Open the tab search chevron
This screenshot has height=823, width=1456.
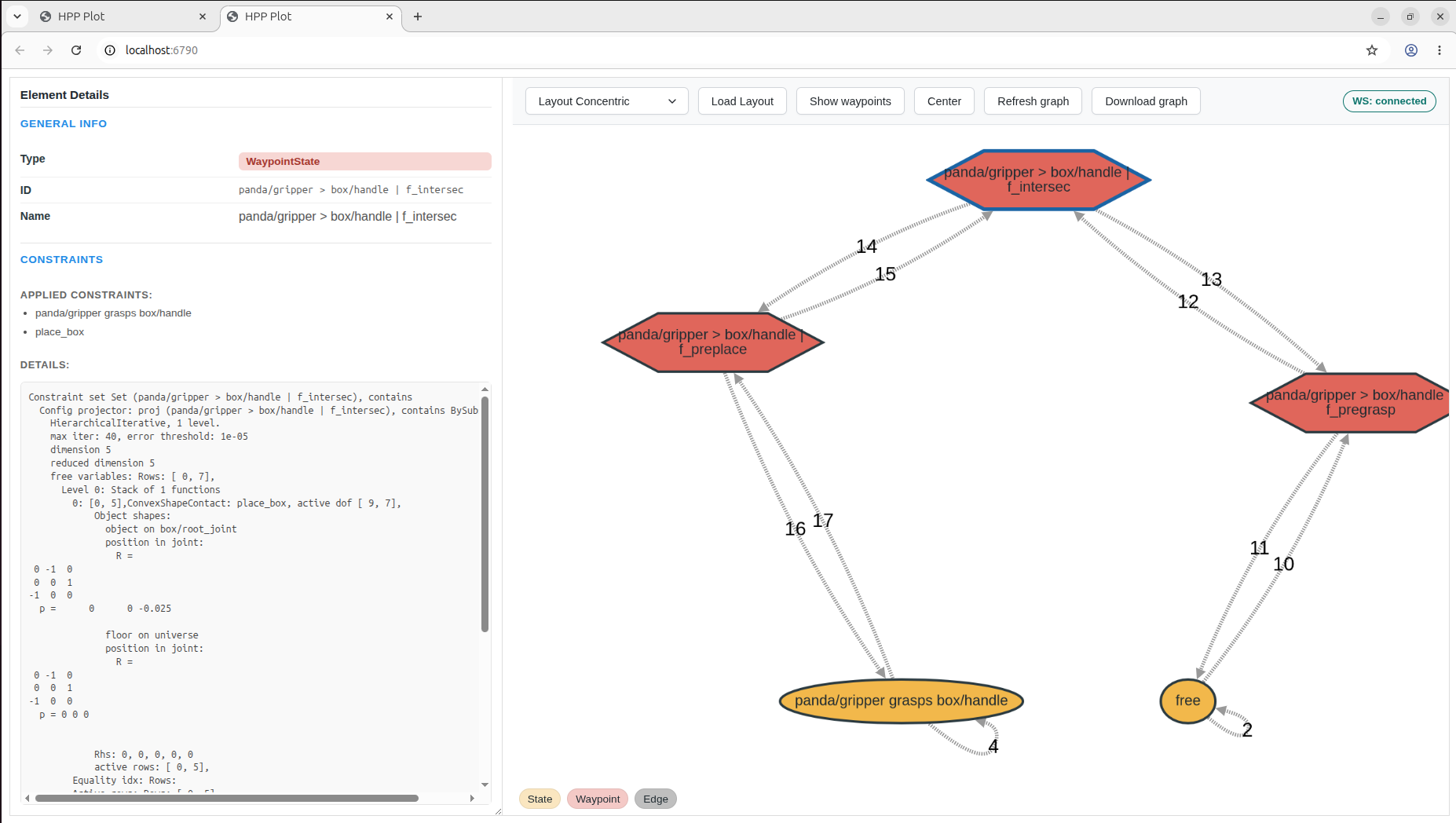pos(16,16)
